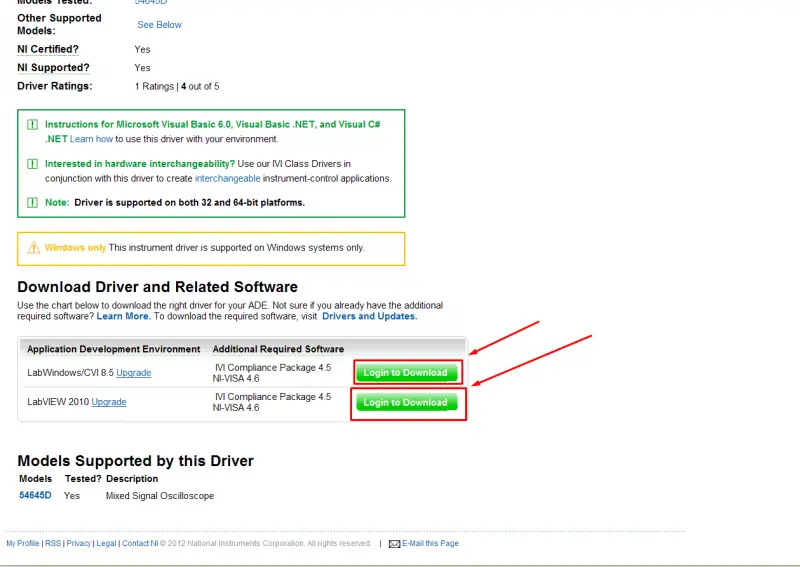
Task: Open My Profile in the footer
Action: coord(23,544)
